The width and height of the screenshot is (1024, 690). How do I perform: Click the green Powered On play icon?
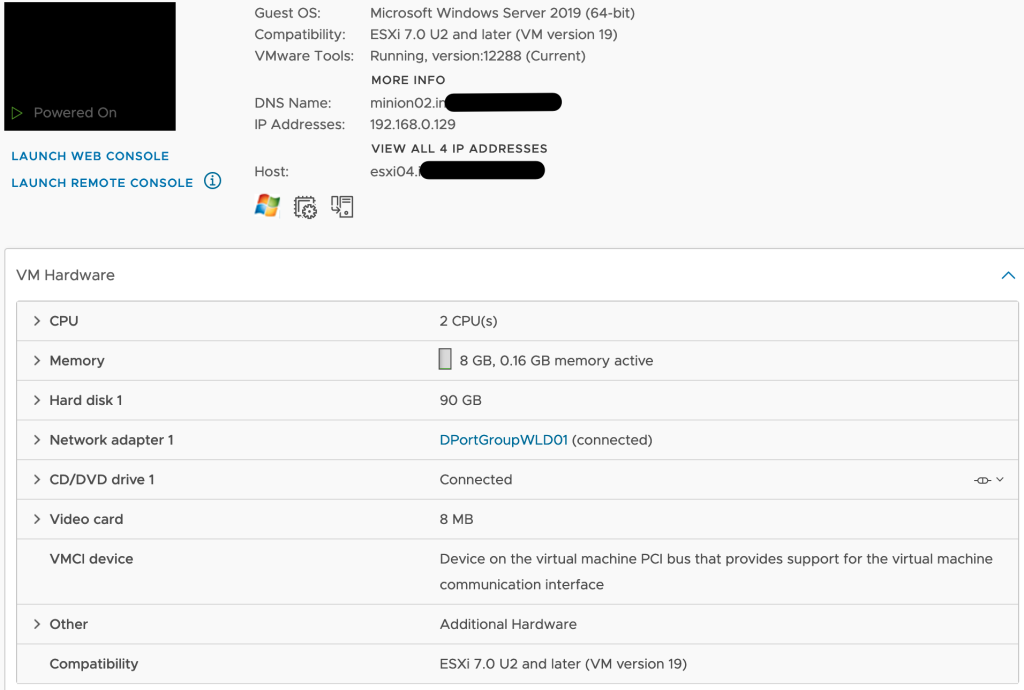pyautogui.click(x=17, y=113)
